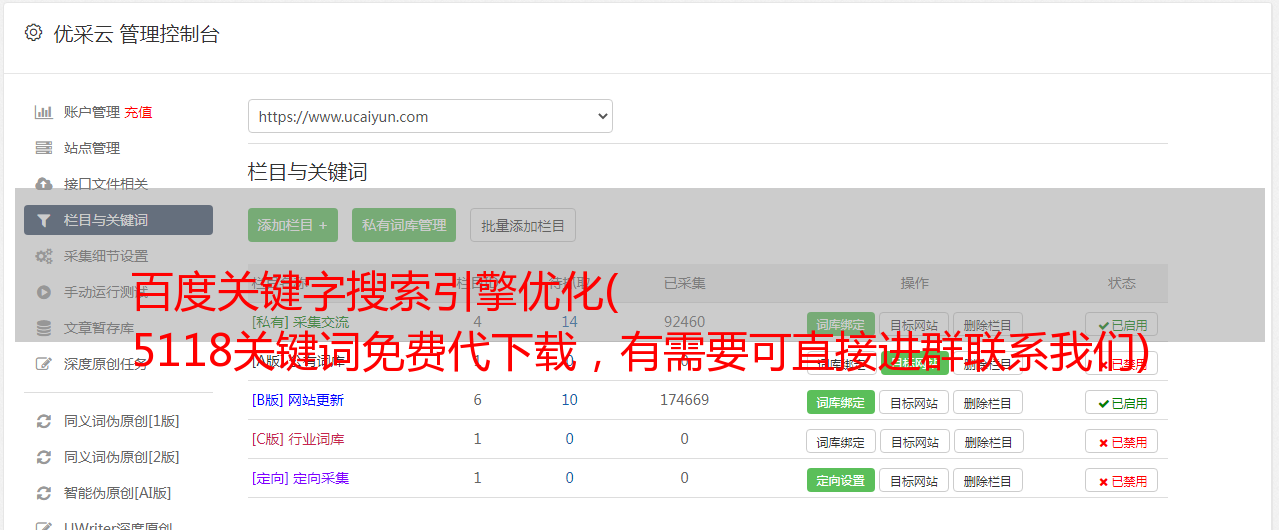This screenshot has width=1279, height=530.
Task: Click the gears icon for 采集细节设置
Action: (43, 256)
